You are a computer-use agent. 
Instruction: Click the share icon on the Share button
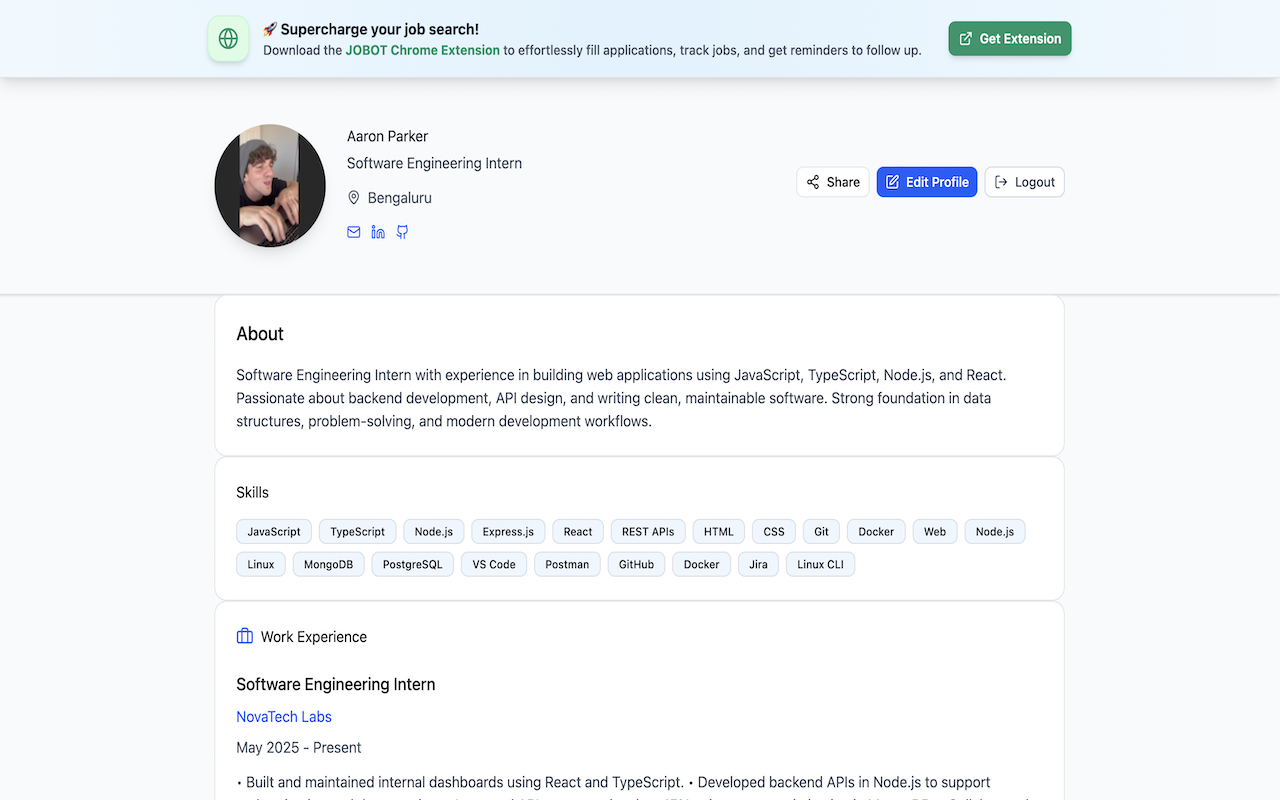(812, 182)
